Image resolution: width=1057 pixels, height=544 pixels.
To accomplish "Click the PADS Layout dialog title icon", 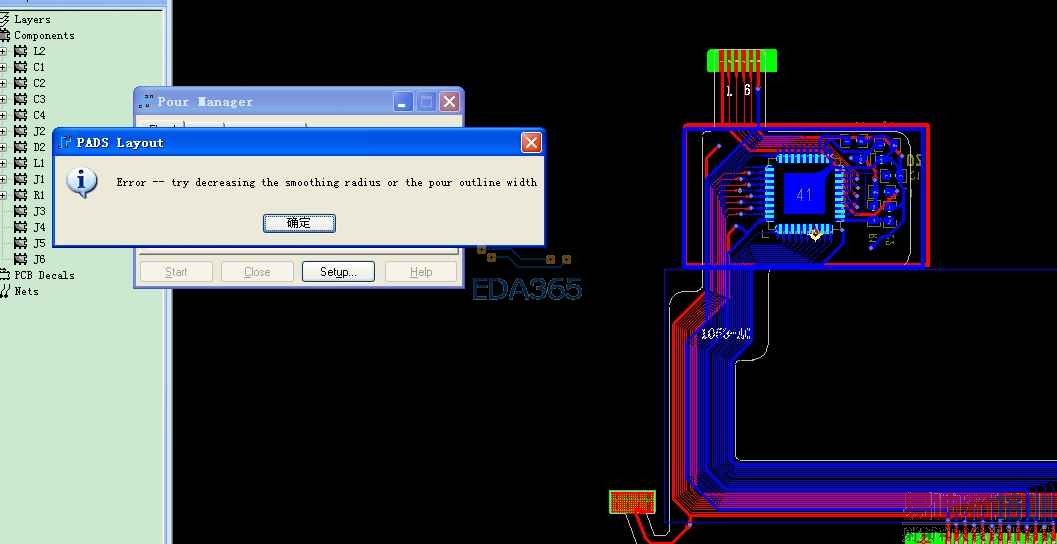I will coord(65,142).
